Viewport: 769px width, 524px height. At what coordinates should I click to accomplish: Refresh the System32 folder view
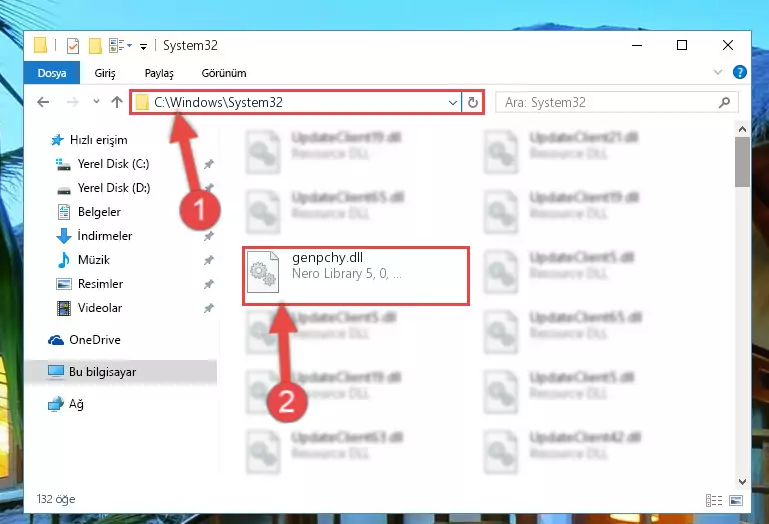(x=473, y=103)
